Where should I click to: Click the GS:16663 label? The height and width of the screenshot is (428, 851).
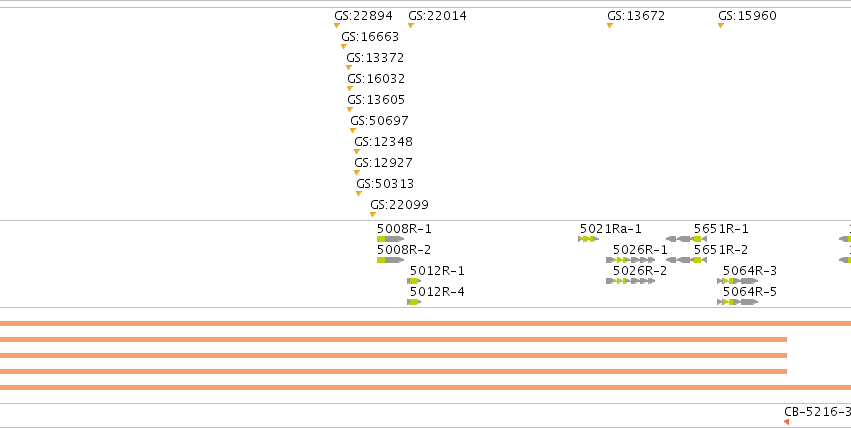(x=370, y=37)
